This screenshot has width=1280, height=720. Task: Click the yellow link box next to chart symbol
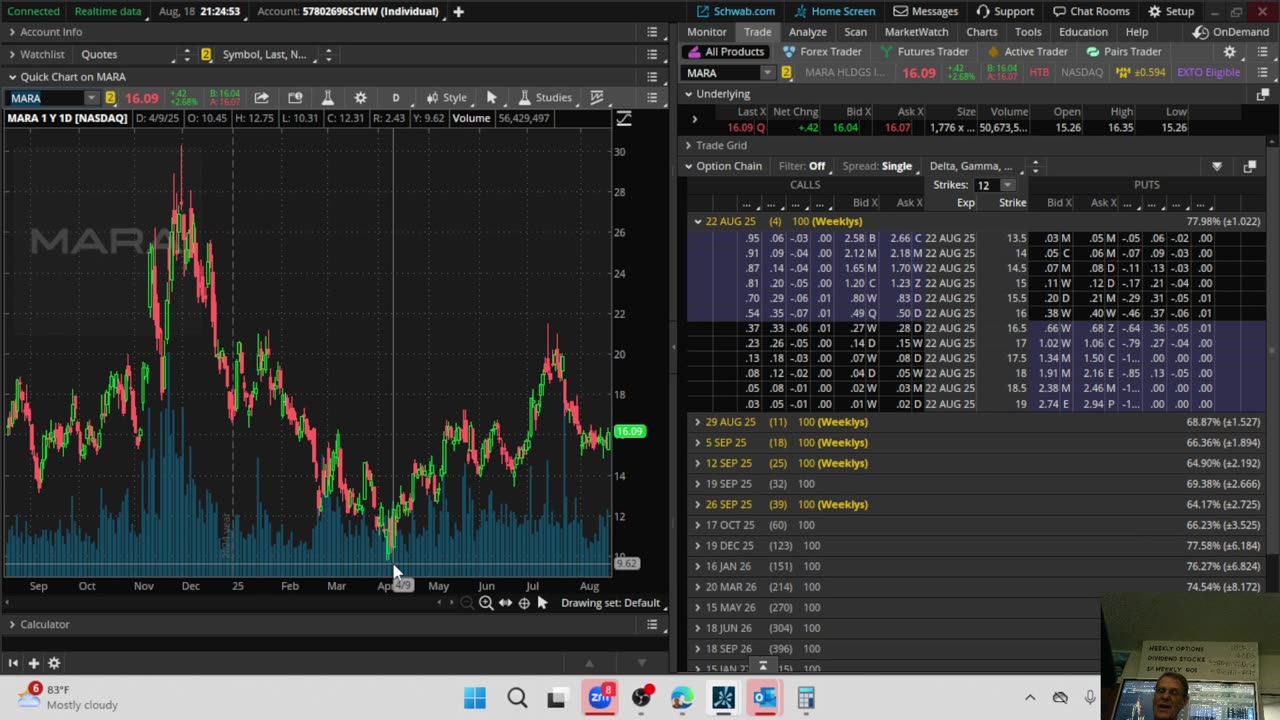(x=110, y=97)
